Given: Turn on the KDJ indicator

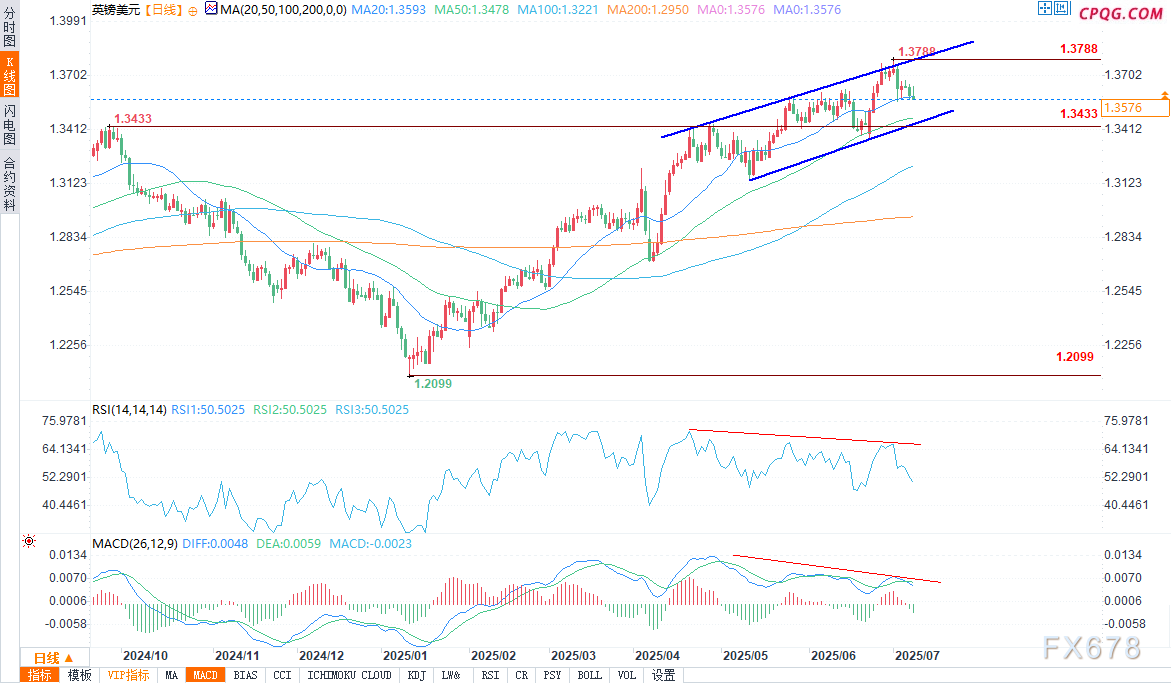Looking at the screenshot, I should [x=415, y=675].
